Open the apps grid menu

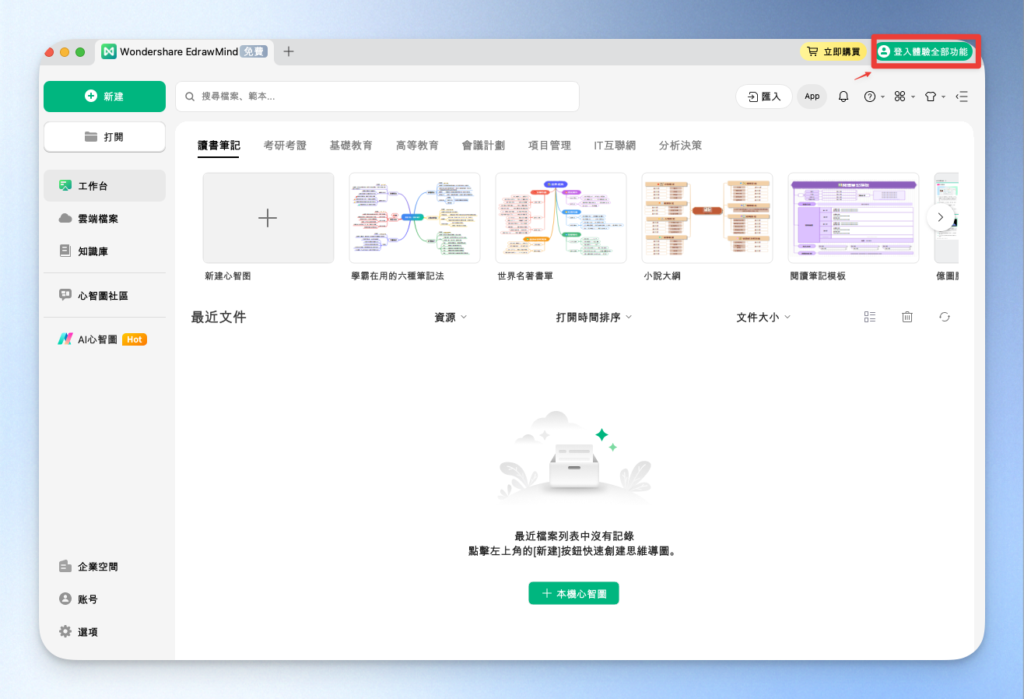(x=904, y=97)
